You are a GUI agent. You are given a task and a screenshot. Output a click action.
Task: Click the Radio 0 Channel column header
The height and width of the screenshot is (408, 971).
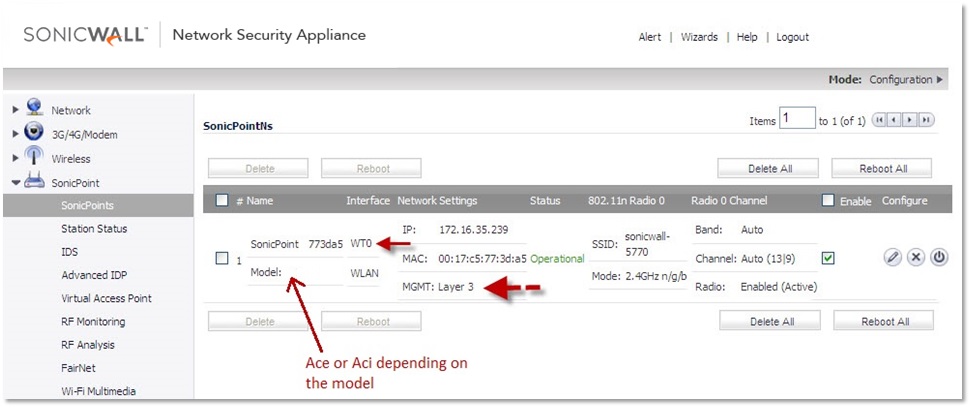pos(729,201)
